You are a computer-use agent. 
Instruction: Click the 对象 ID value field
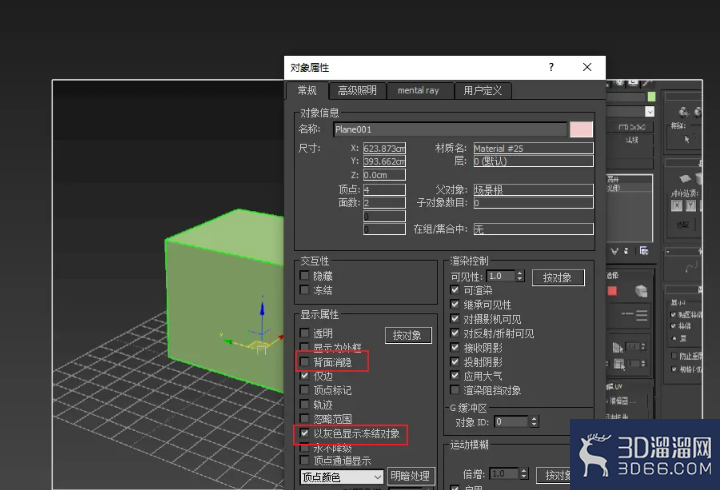coord(512,422)
